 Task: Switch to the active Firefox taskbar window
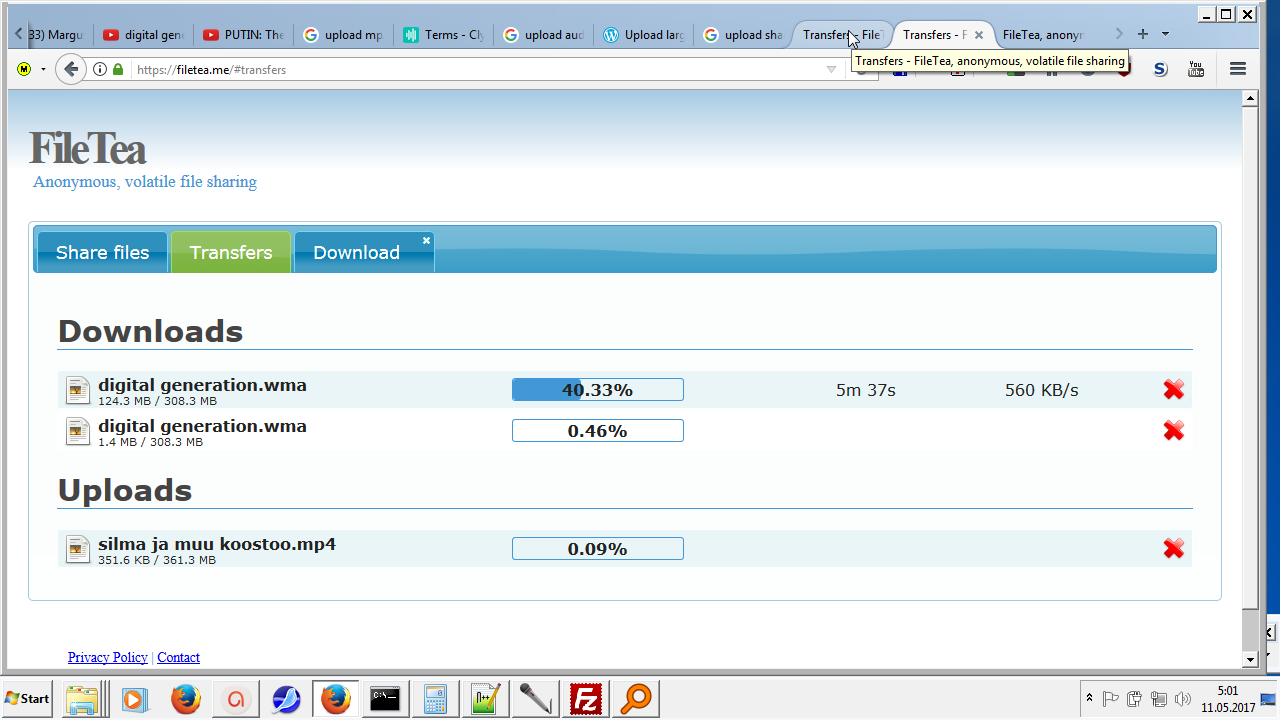coord(336,699)
